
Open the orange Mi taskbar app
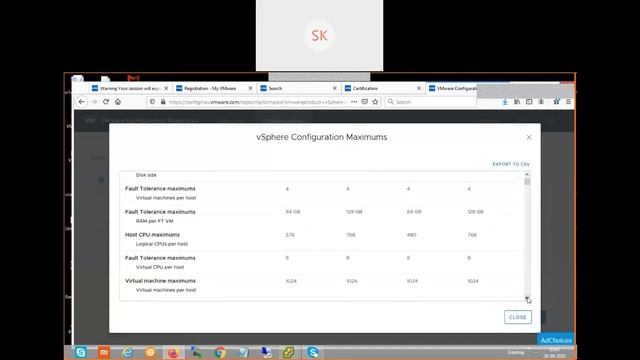coord(104,352)
